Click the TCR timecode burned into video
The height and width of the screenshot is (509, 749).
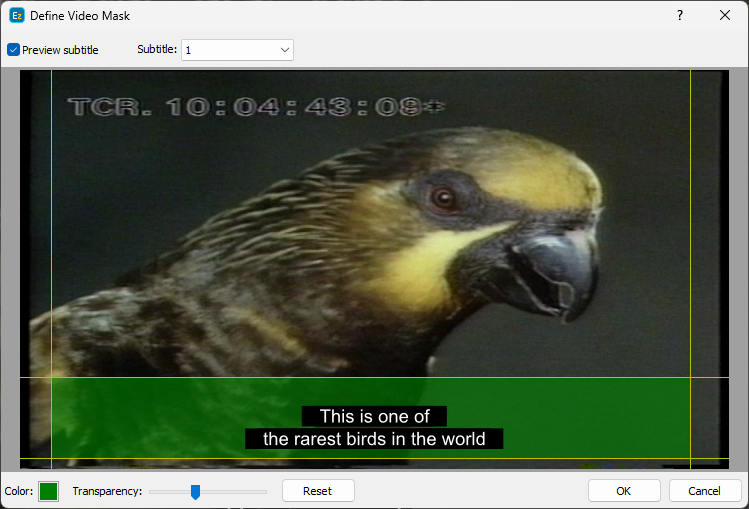[255, 107]
